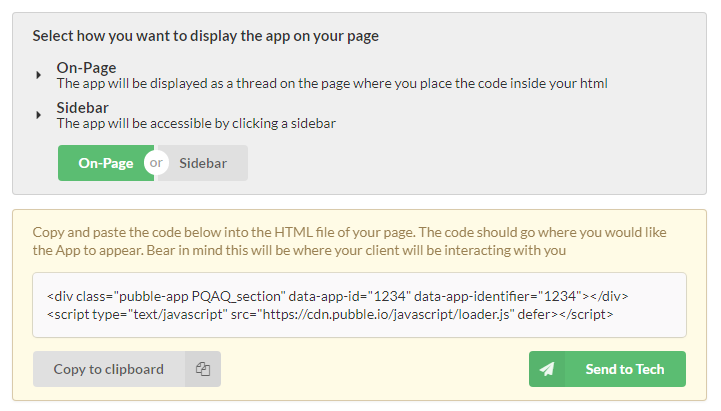
Task: Expand the arrow next to Sidebar heading
Action: click(x=39, y=115)
